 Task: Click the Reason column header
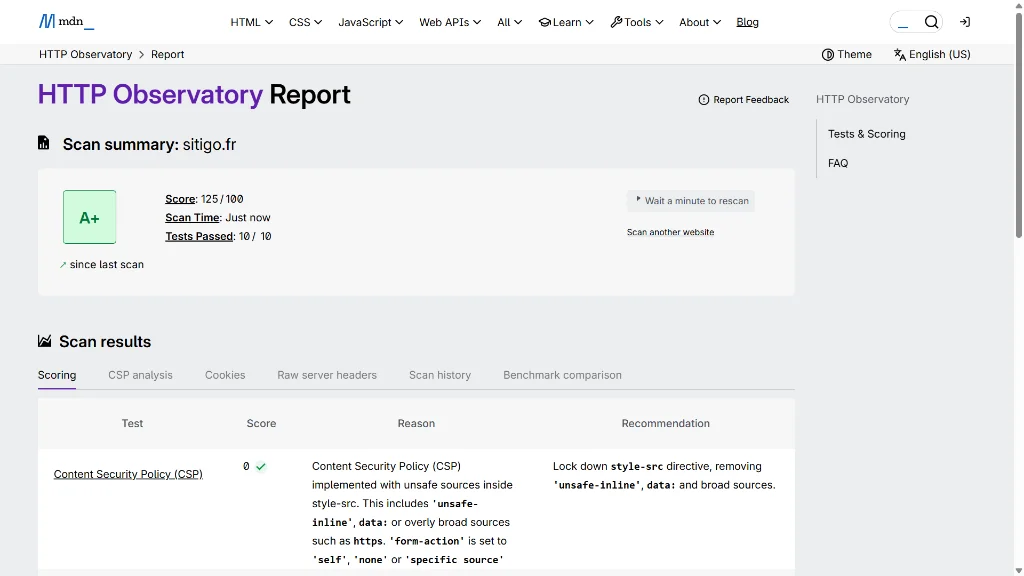(416, 423)
